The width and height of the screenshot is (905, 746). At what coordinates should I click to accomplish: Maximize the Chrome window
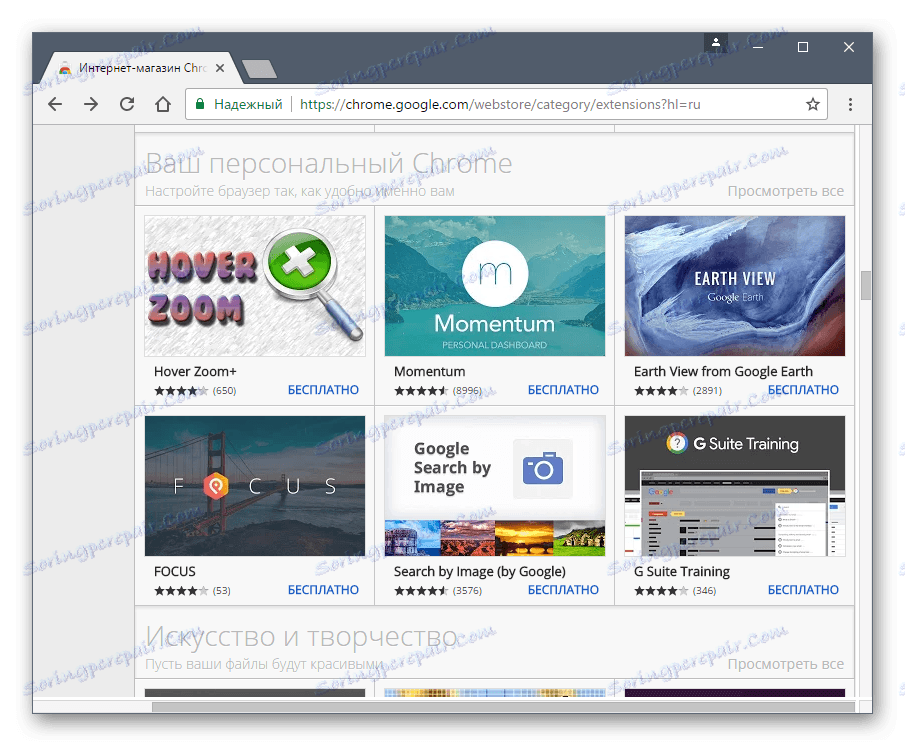[x=803, y=47]
